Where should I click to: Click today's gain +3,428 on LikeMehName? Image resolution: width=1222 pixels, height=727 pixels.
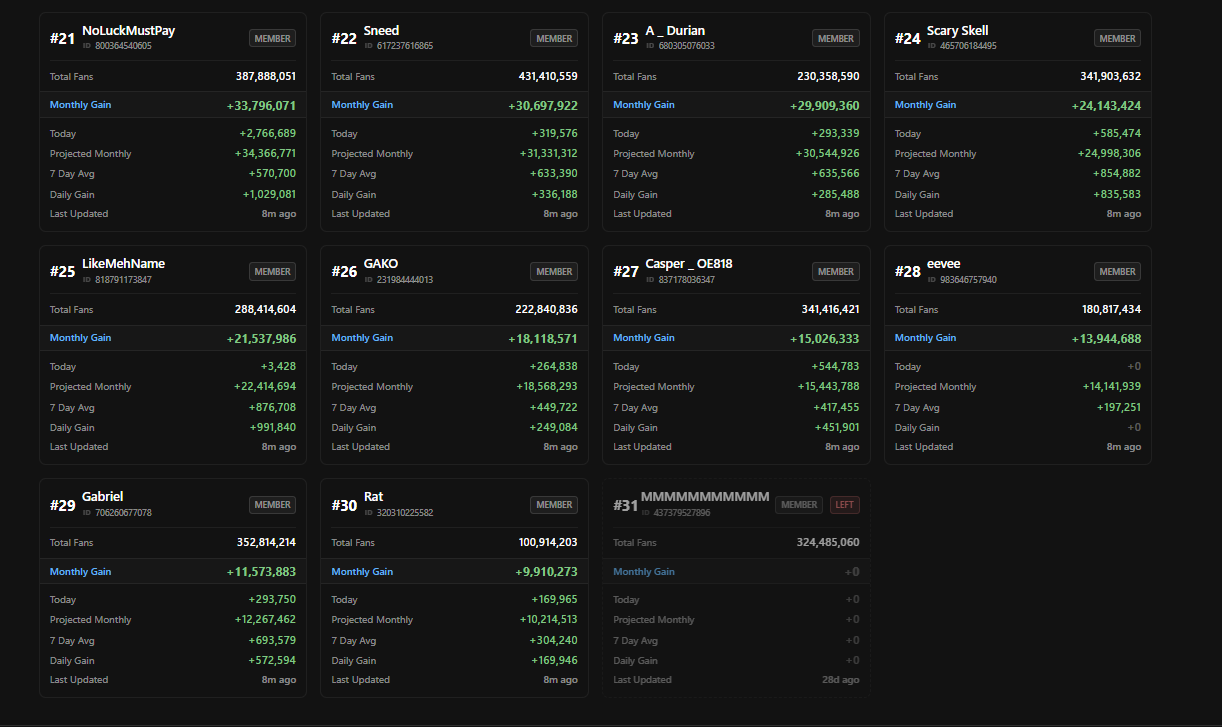pyautogui.click(x=278, y=366)
